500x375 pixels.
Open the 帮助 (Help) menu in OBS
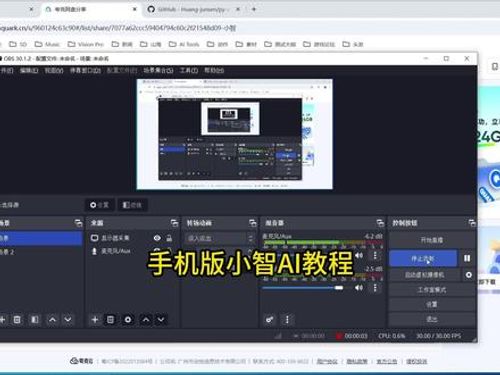tap(214, 70)
